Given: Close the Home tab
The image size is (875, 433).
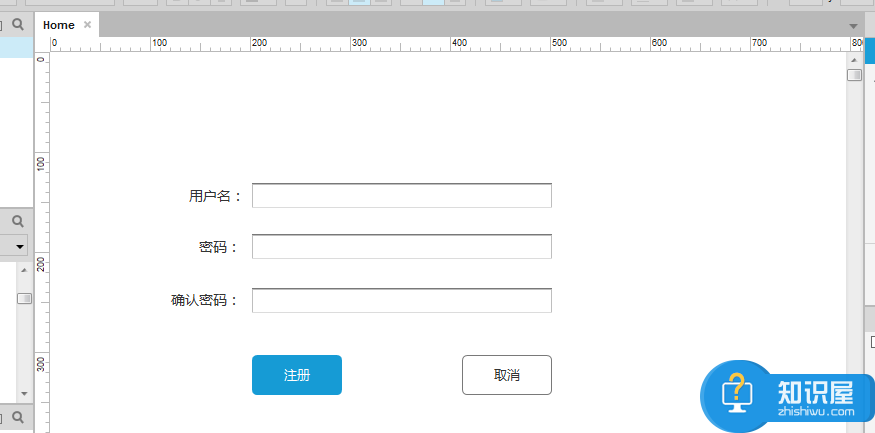Looking at the screenshot, I should 88,25.
